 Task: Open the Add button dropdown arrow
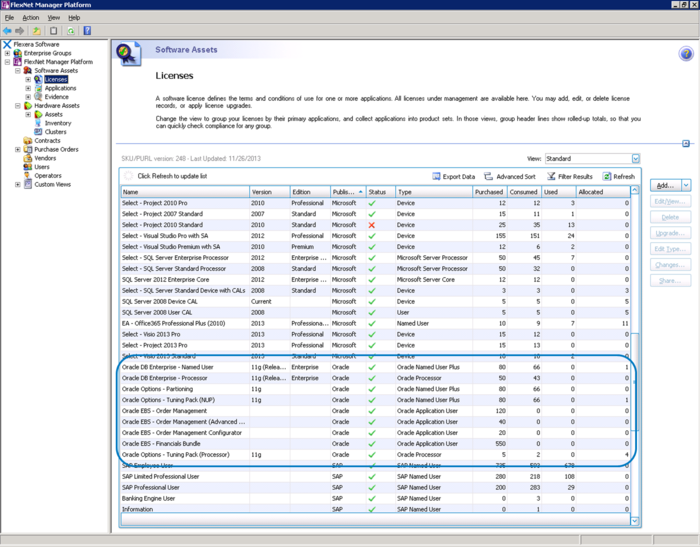[685, 185]
